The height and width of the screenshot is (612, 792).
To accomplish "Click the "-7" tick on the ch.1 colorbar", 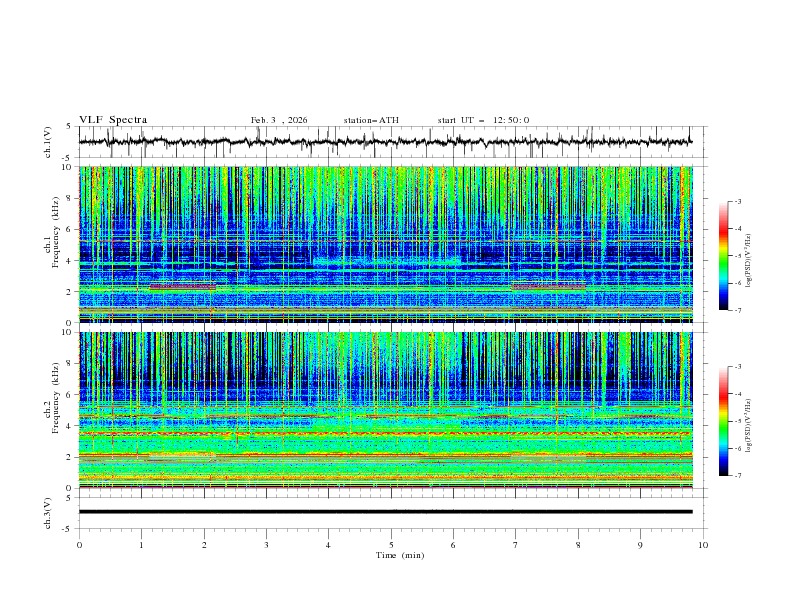I will tap(738, 310).
